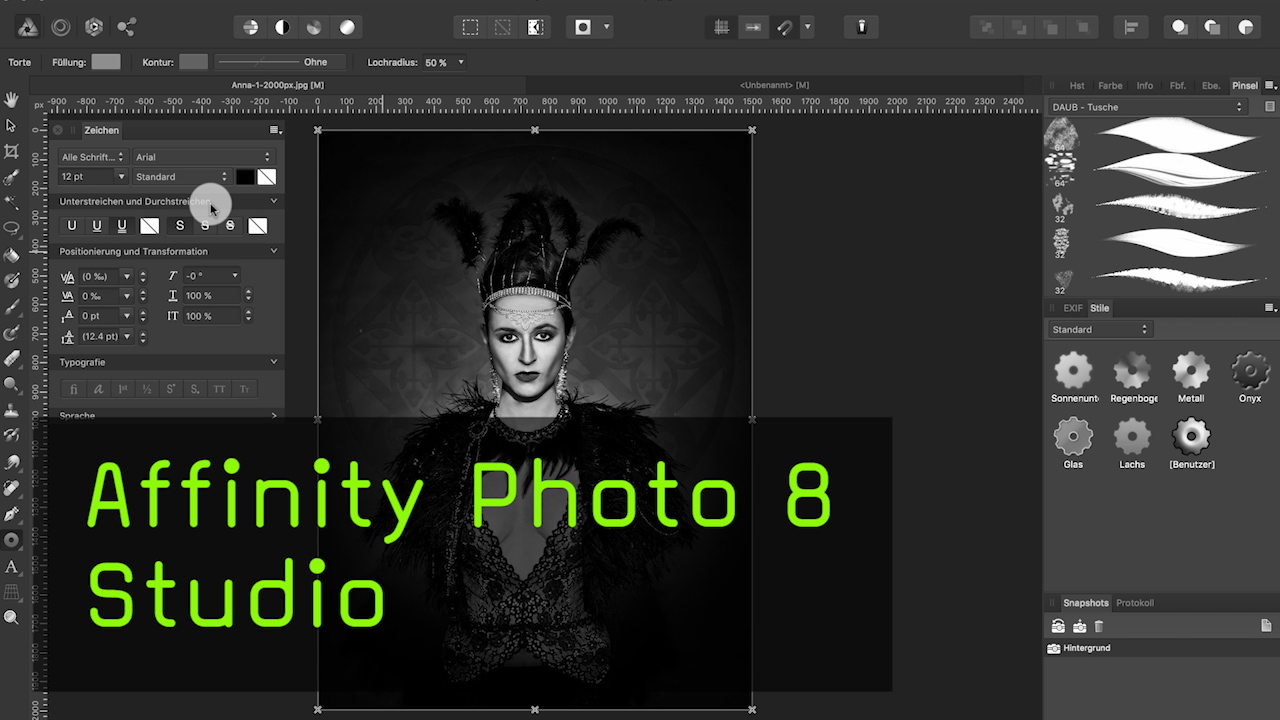Open the Füllung fill color swatch
Viewport: 1280px width, 720px height.
[x=105, y=61]
